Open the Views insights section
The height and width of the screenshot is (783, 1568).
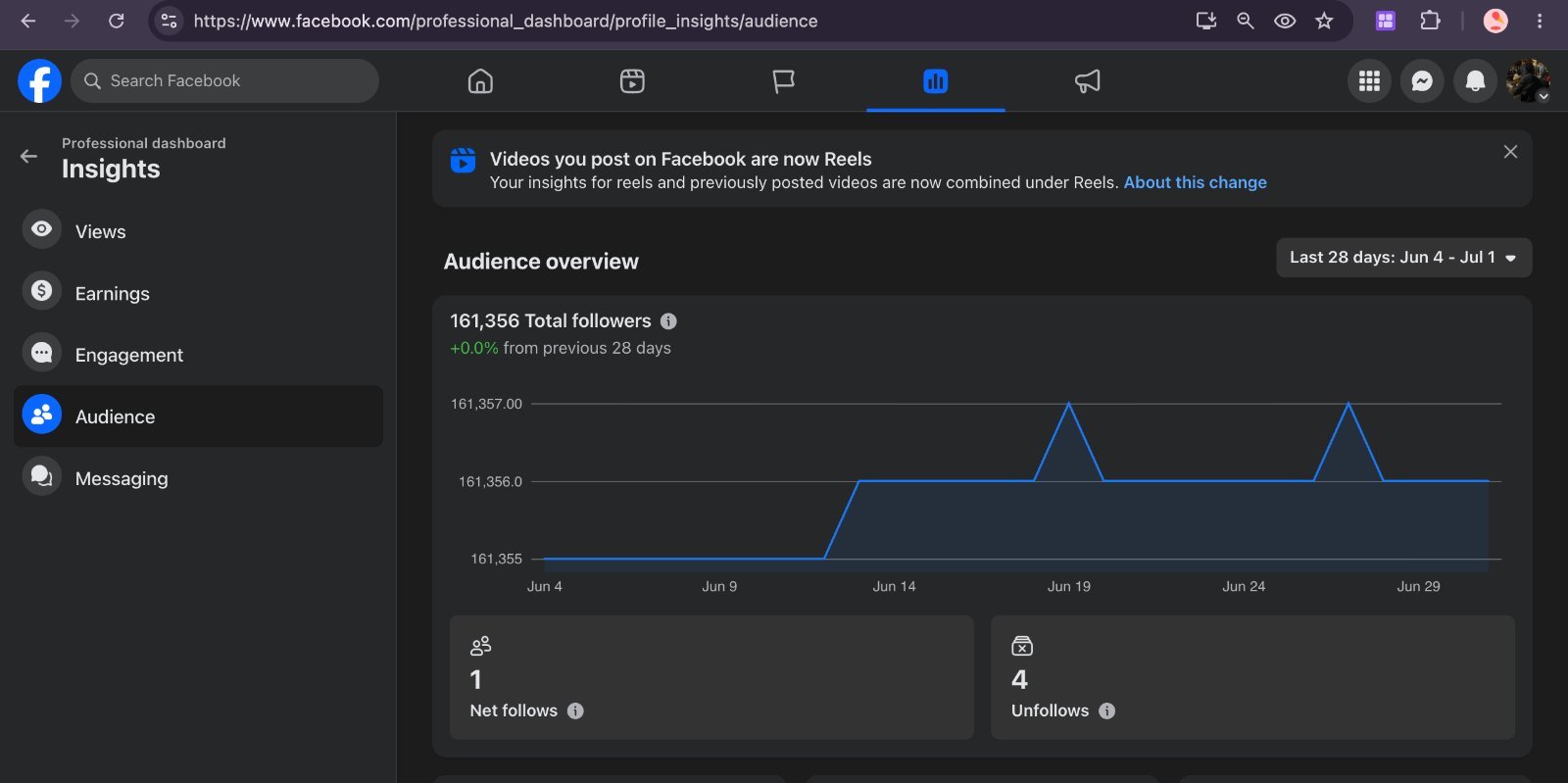click(x=198, y=231)
